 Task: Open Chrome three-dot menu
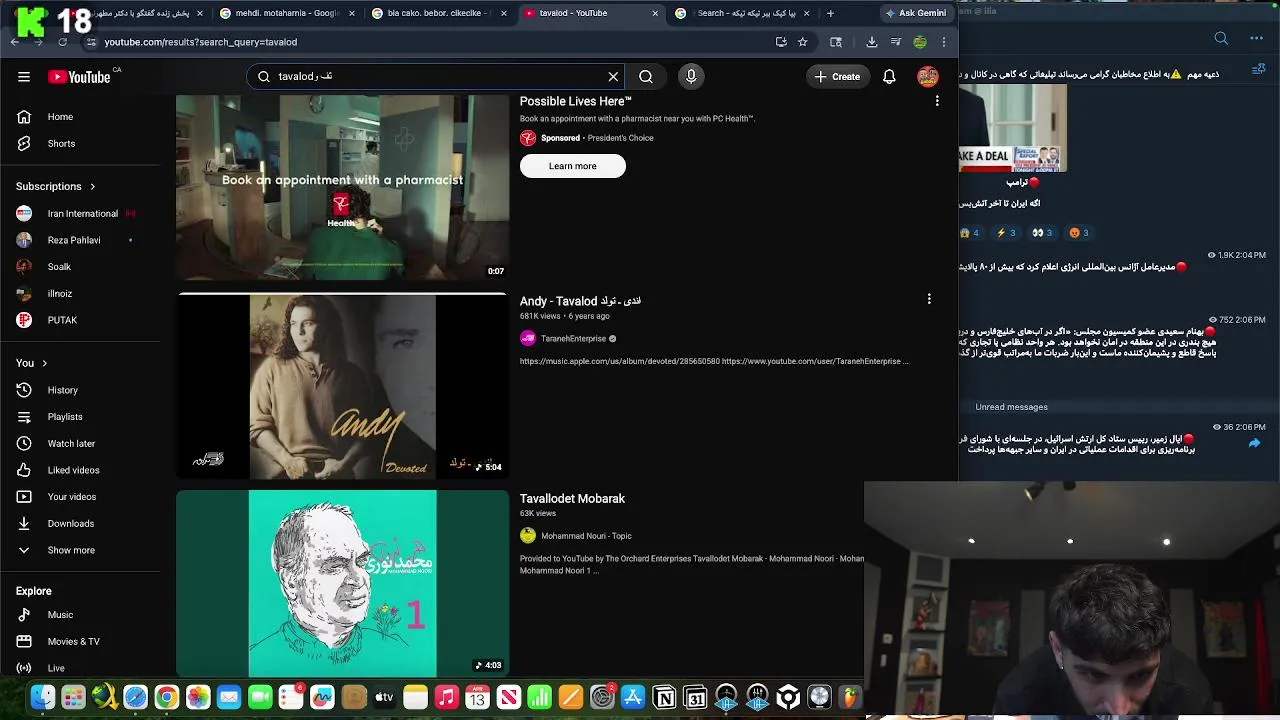coord(943,42)
